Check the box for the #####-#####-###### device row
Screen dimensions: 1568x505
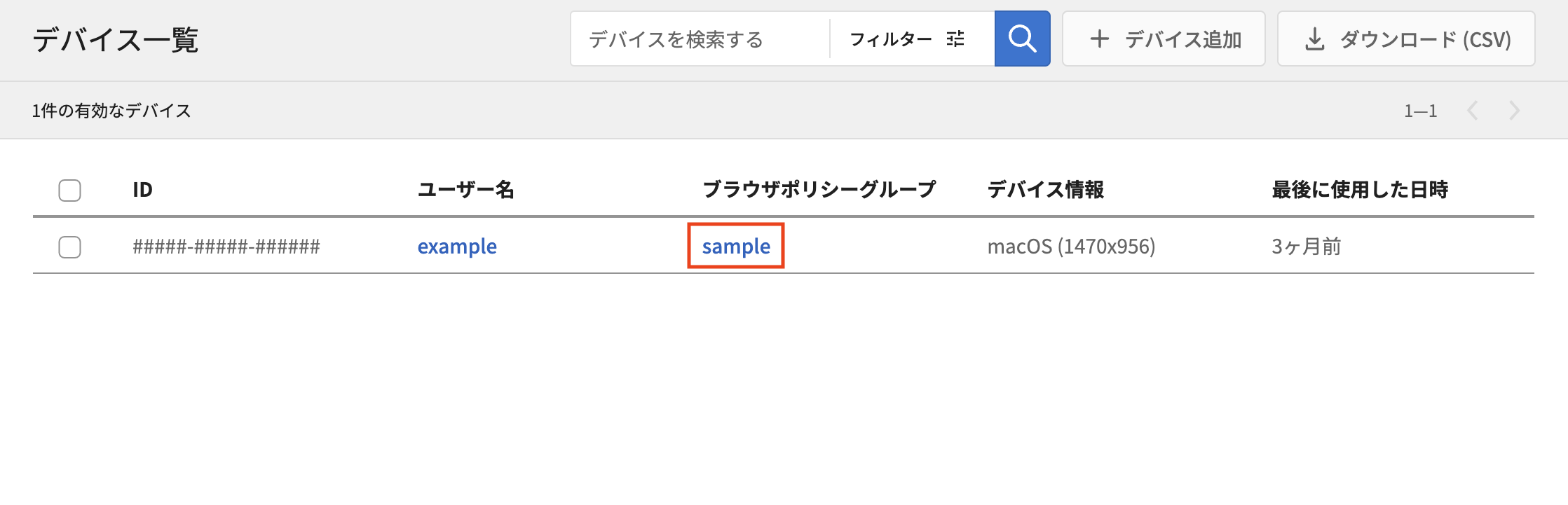tap(69, 247)
